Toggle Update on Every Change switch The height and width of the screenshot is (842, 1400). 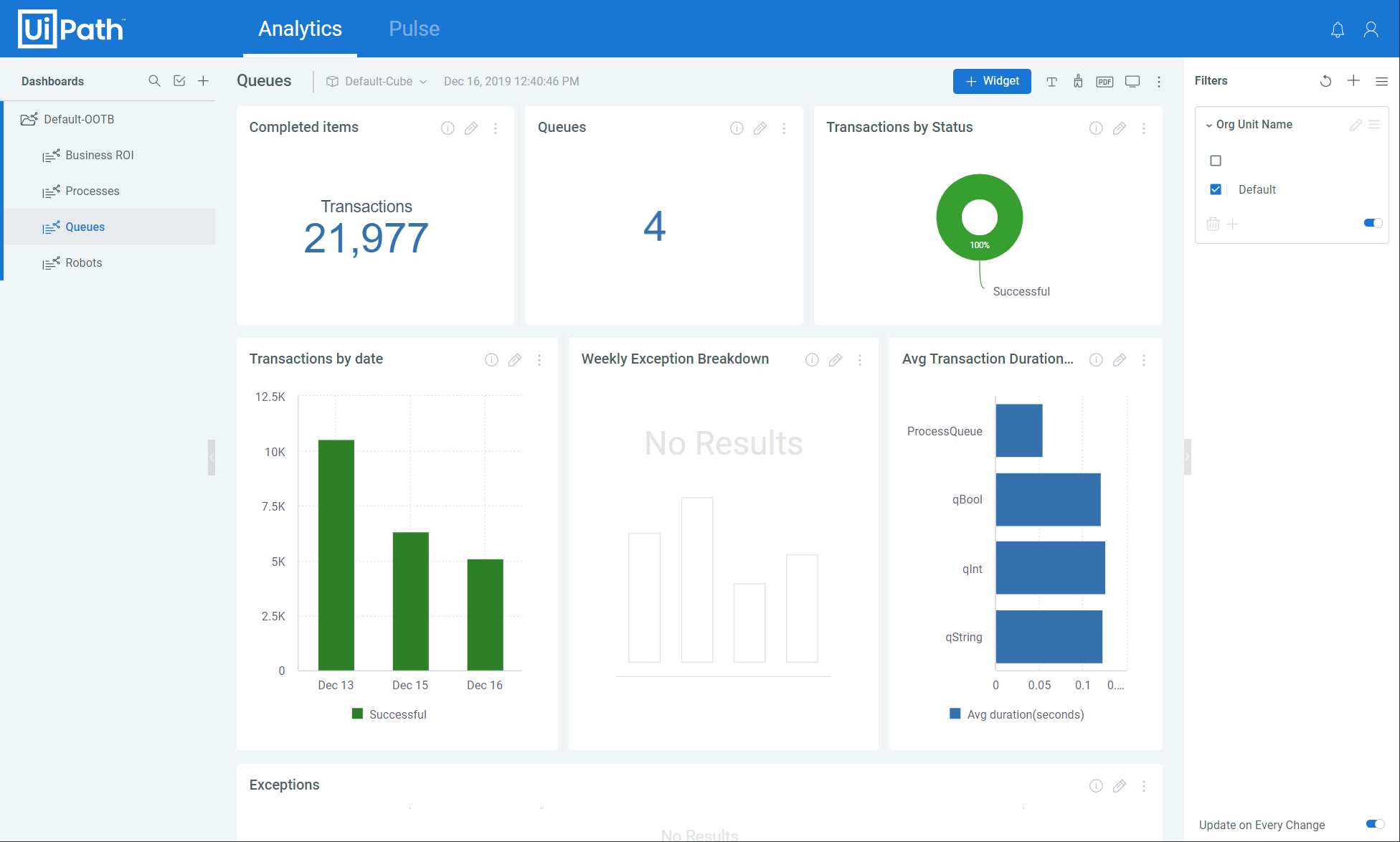(1374, 824)
